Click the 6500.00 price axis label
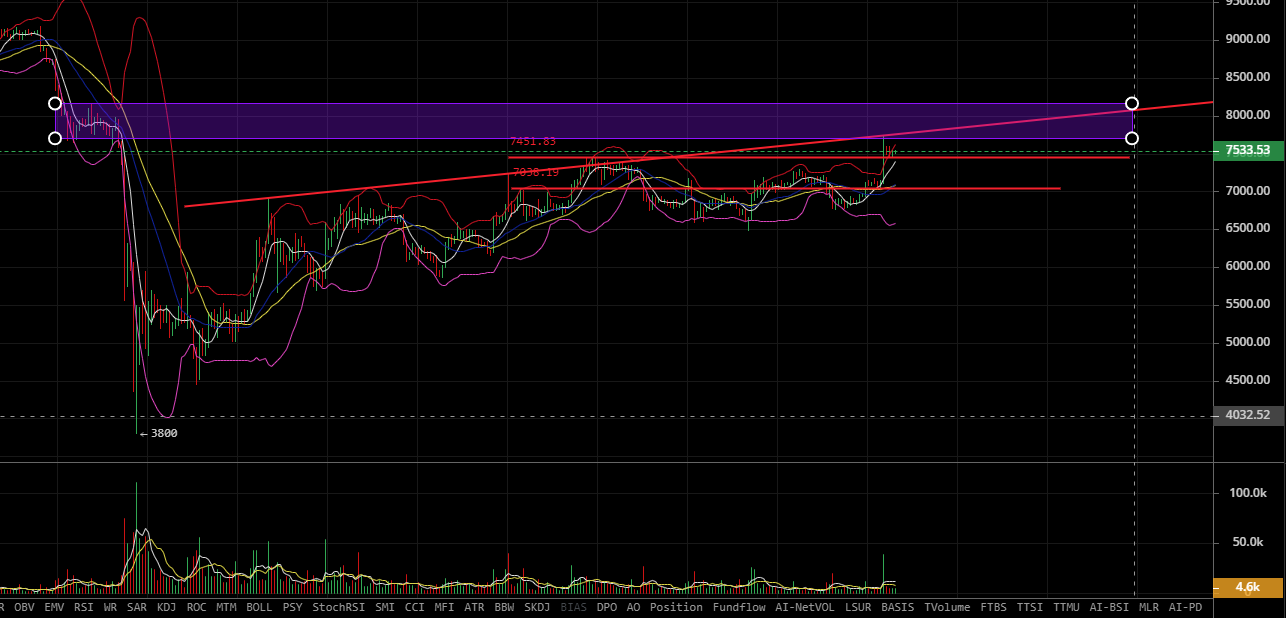This screenshot has width=1286, height=618. pos(1247,228)
